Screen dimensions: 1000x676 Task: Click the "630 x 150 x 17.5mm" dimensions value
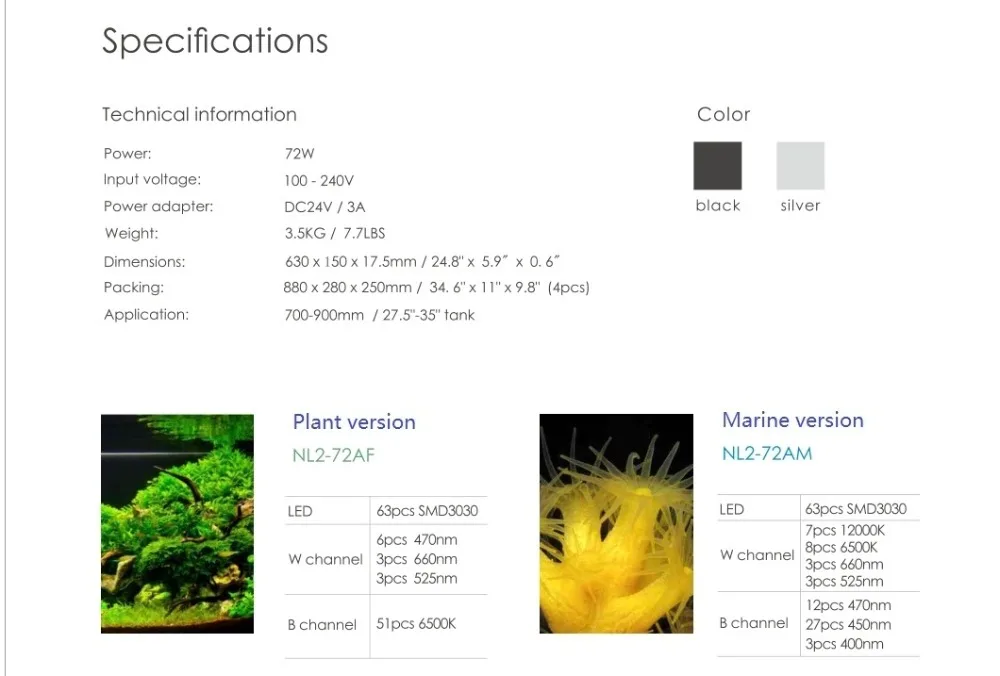pyautogui.click(x=350, y=261)
